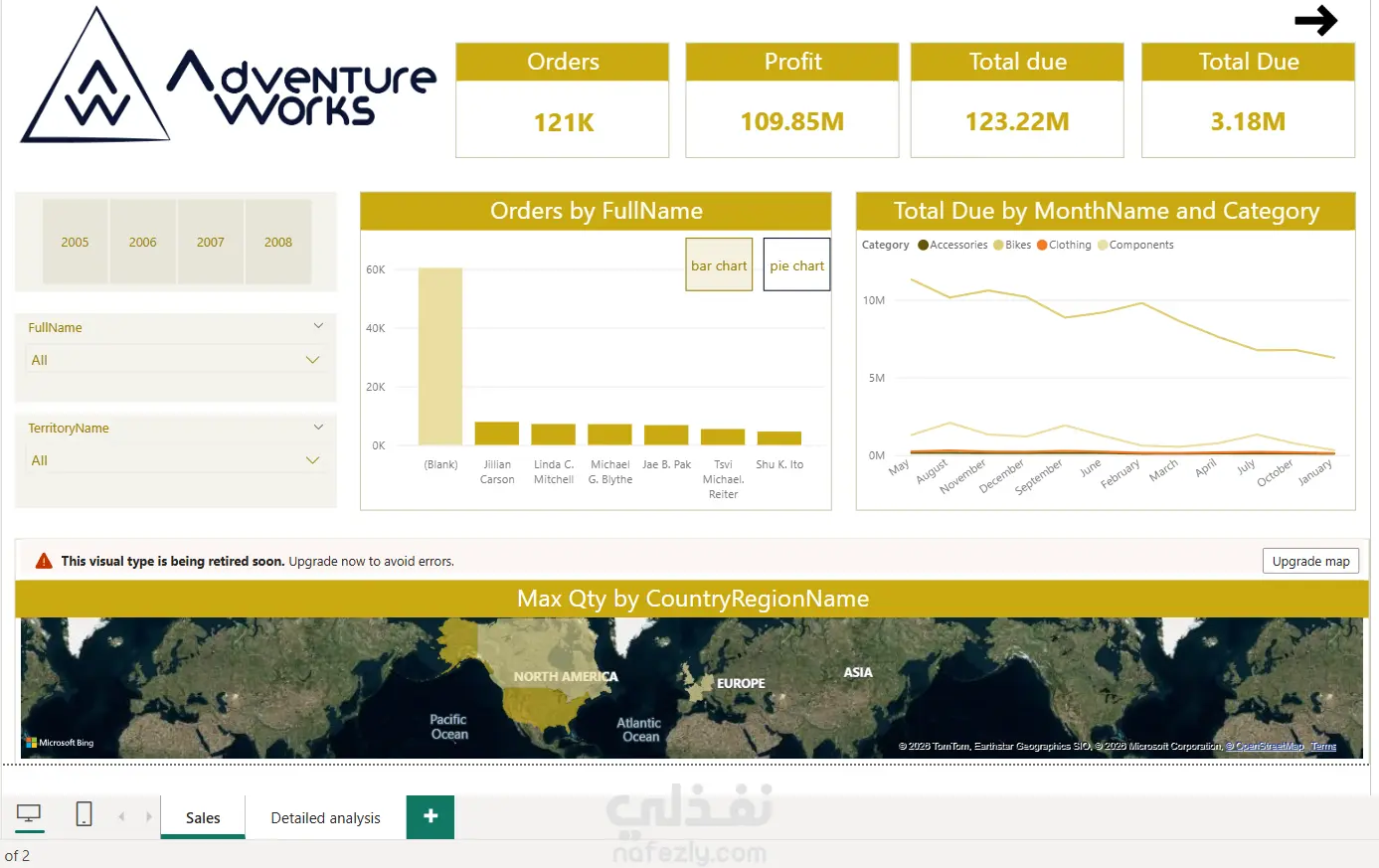Click the Accessories legend color marker
Viewport: 1379px width, 868px height.
(x=923, y=245)
